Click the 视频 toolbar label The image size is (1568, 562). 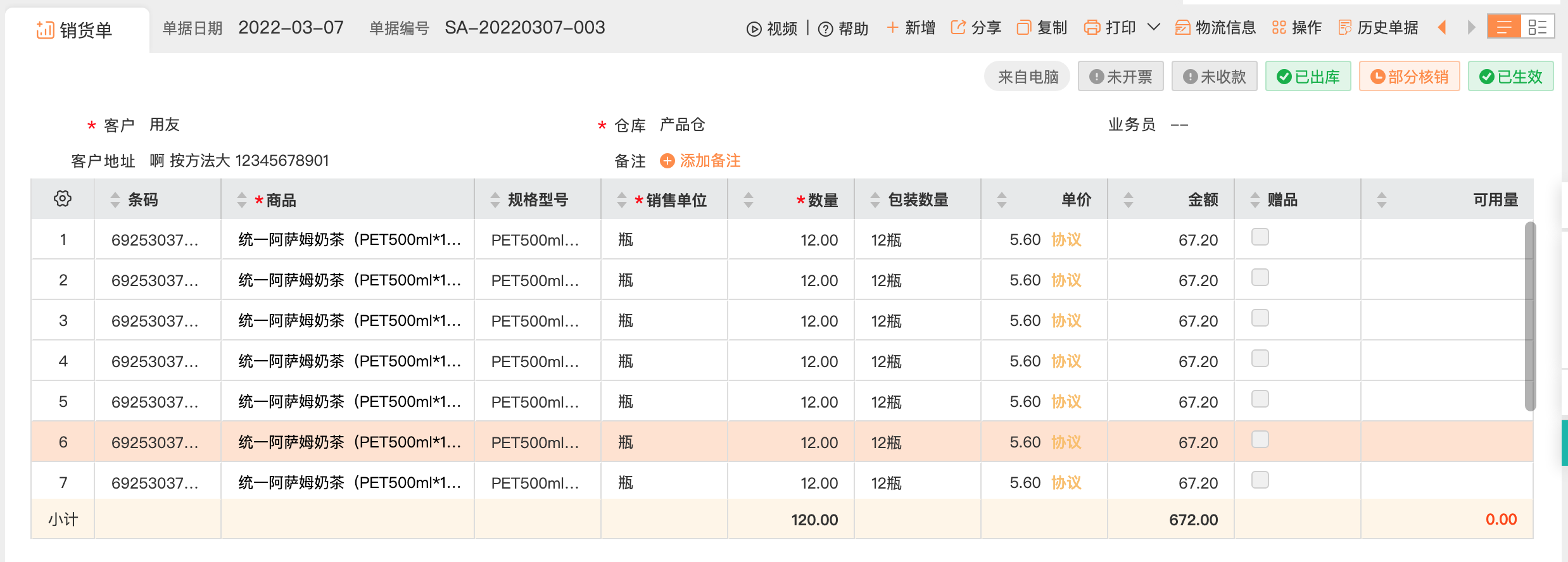[782, 28]
